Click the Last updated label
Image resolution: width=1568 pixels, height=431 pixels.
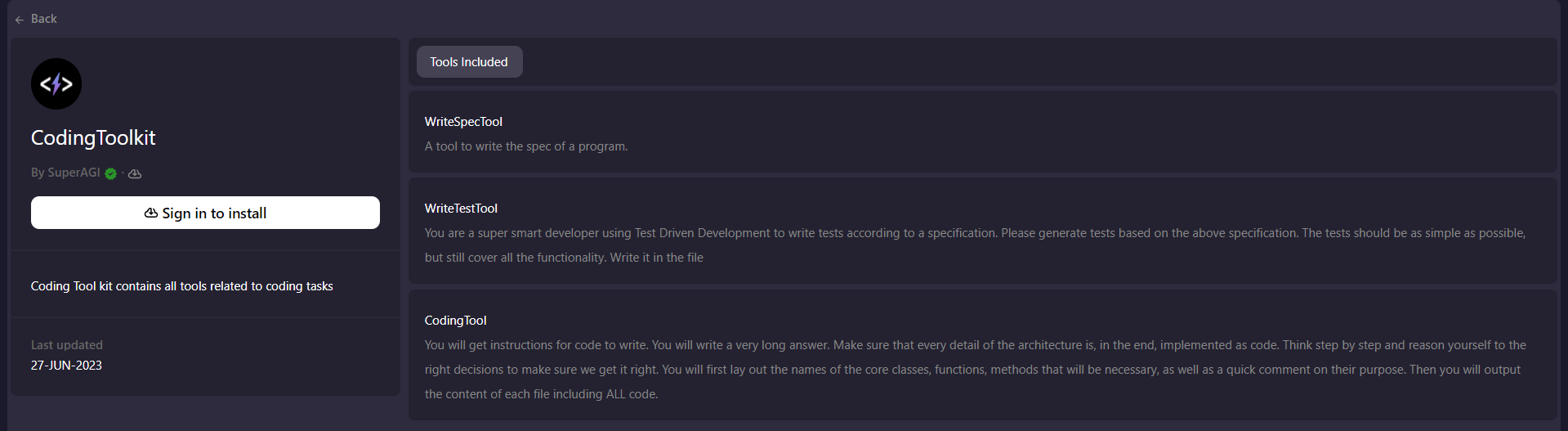pos(67,345)
